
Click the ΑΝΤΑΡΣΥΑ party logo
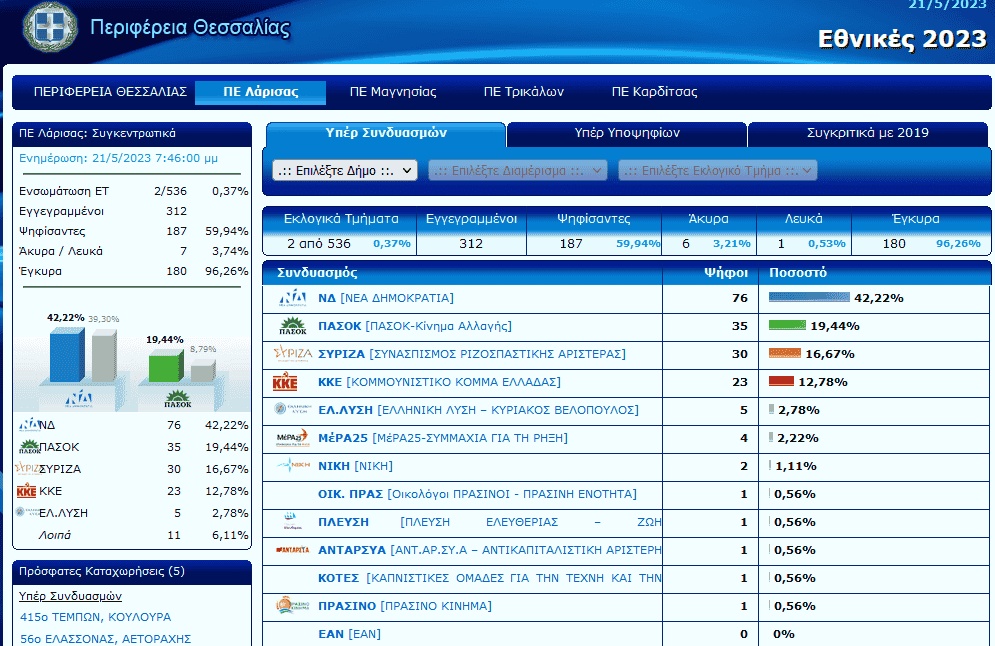(292, 550)
